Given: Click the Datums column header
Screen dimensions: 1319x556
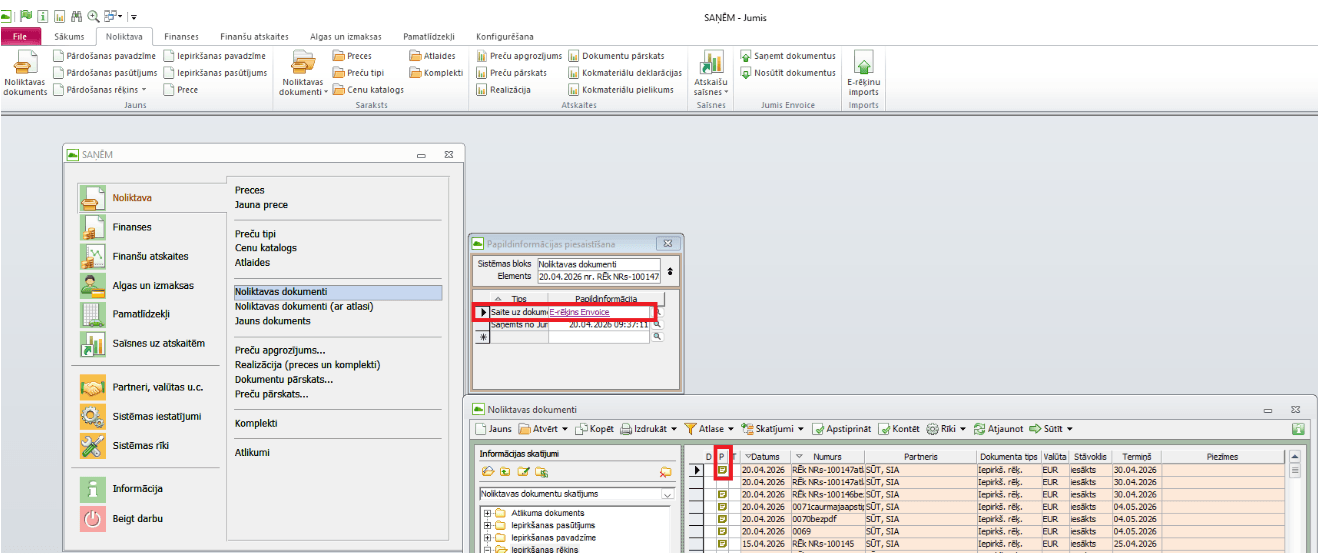Looking at the screenshot, I should [x=765, y=456].
